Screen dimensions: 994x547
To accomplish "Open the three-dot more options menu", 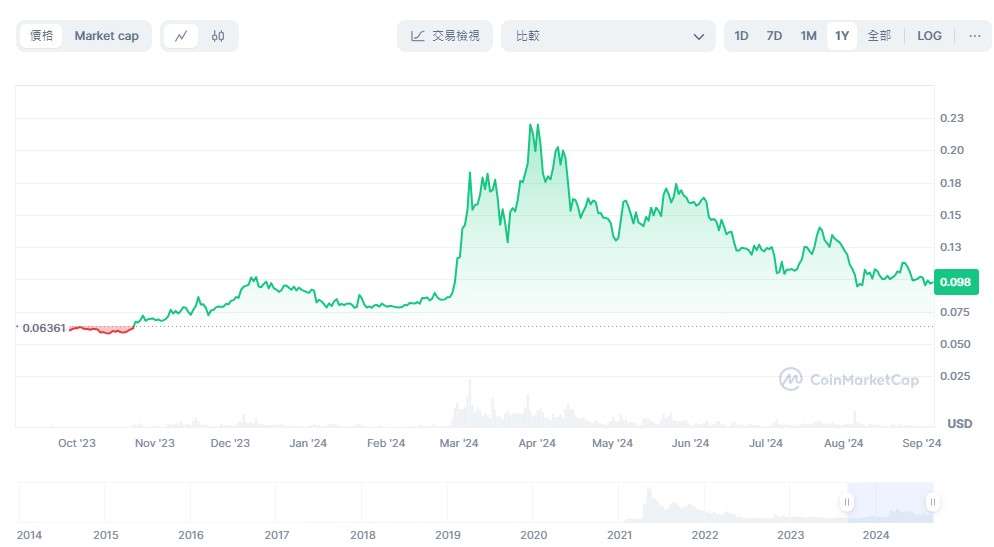I will [974, 36].
